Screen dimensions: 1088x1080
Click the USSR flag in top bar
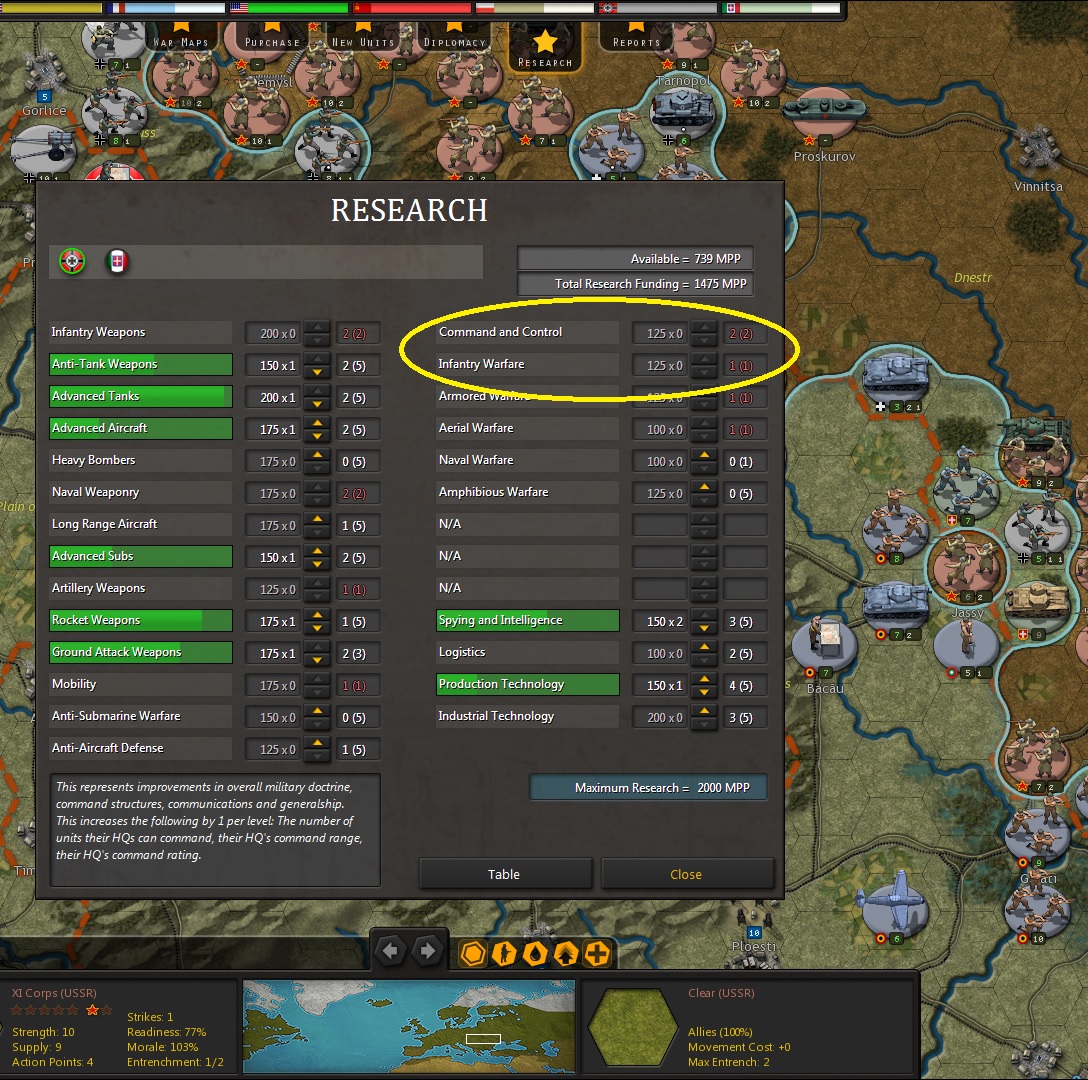coord(362,8)
